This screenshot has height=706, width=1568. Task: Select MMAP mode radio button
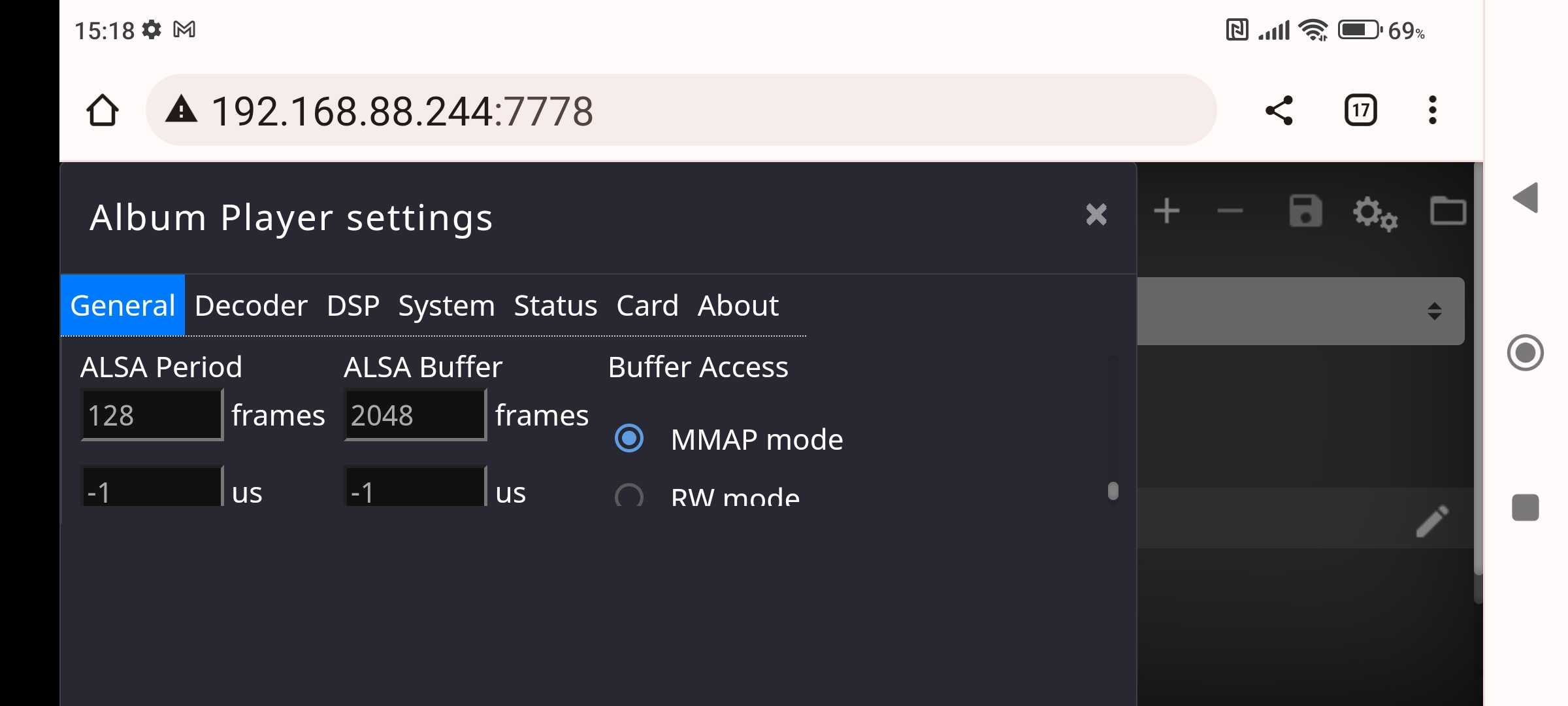pyautogui.click(x=629, y=438)
